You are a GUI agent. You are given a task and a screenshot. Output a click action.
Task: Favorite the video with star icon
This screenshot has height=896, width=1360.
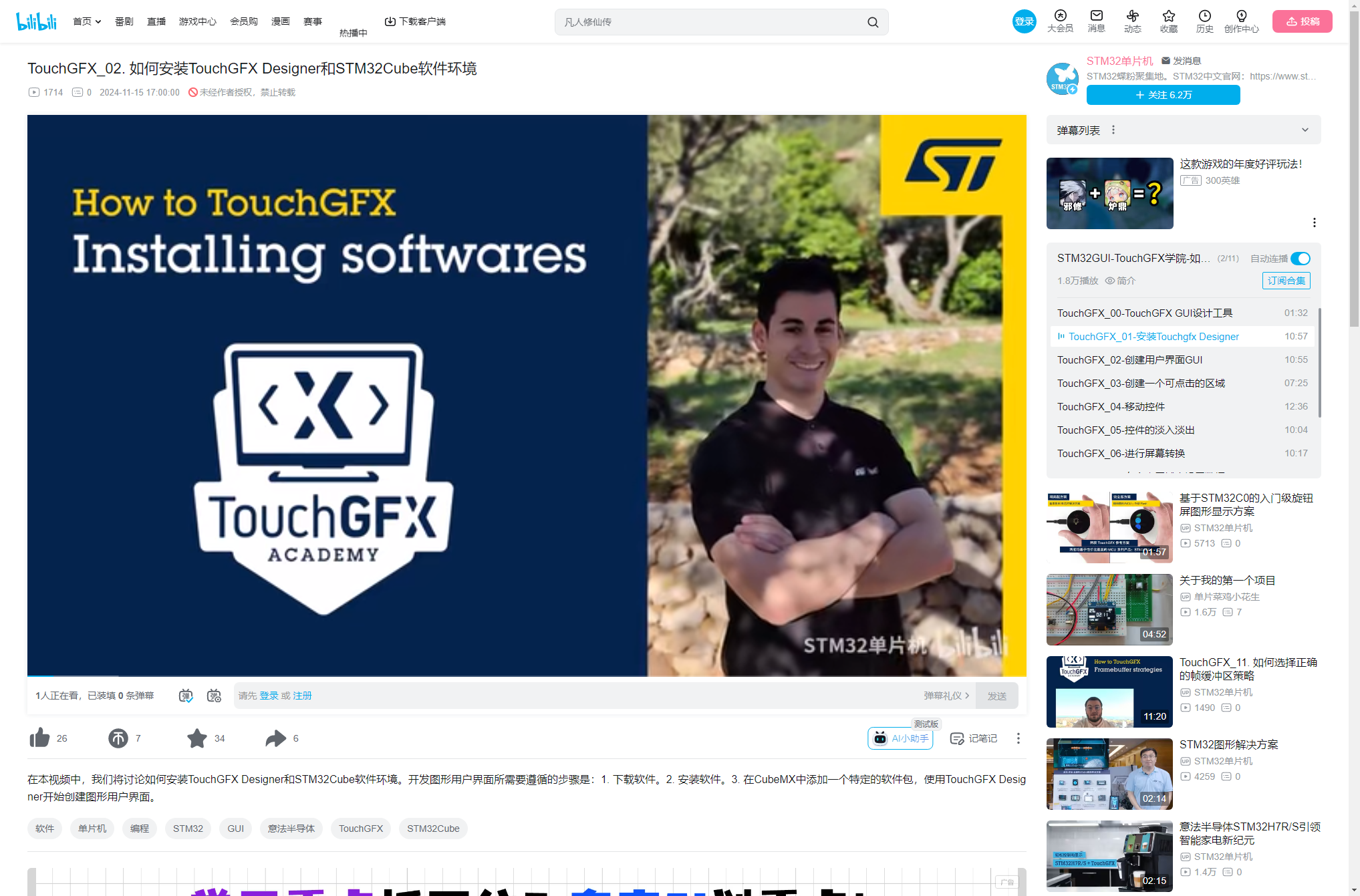point(197,738)
